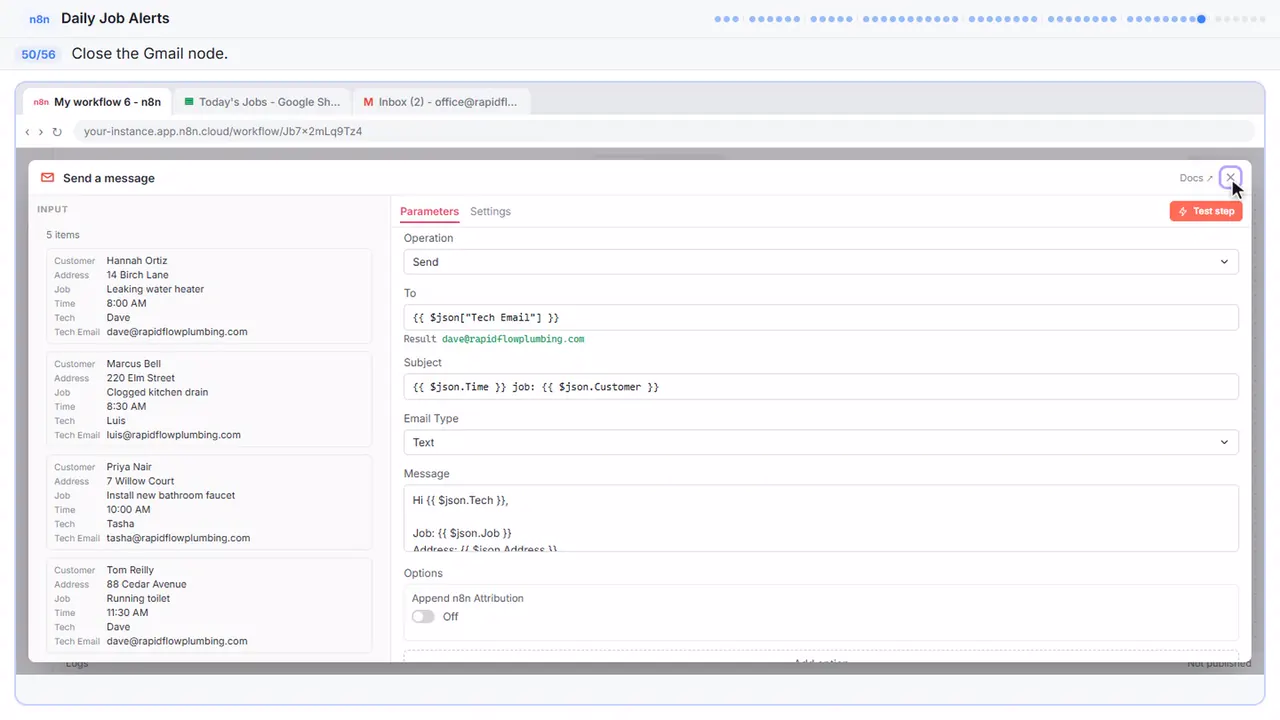Focus the Subject expression field

click(x=821, y=387)
